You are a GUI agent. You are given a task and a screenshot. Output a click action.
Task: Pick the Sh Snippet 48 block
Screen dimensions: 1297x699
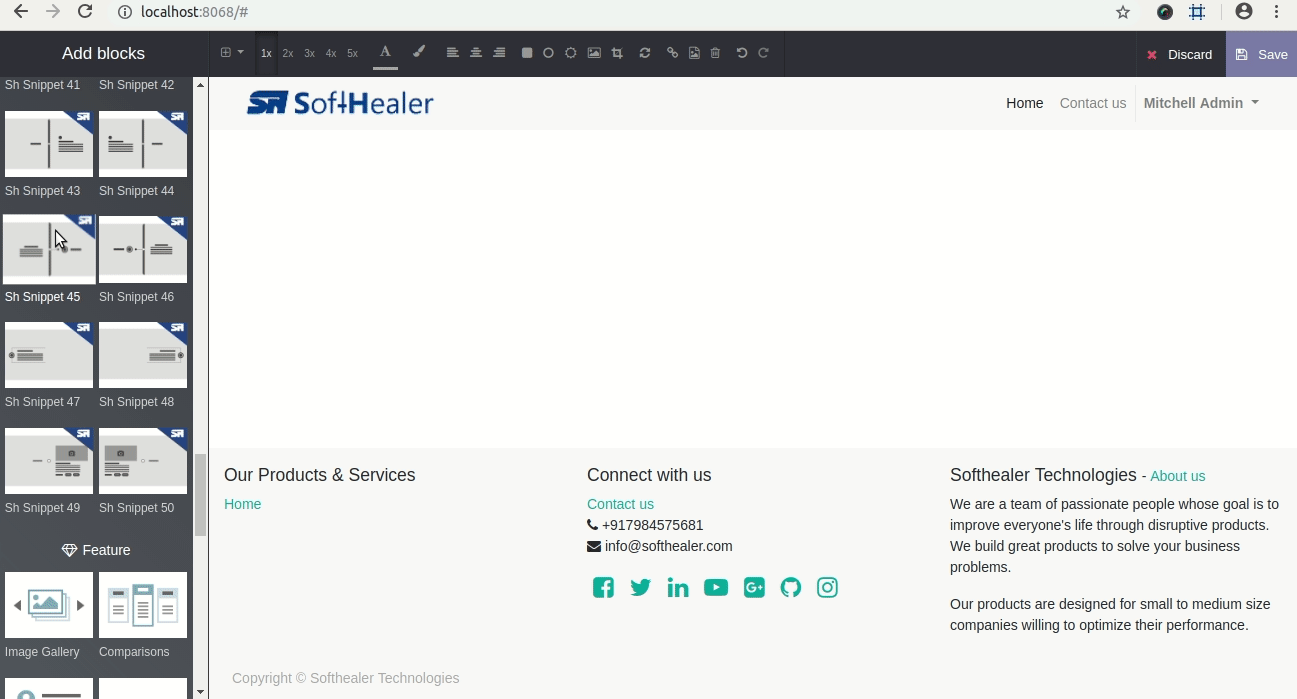(x=143, y=354)
